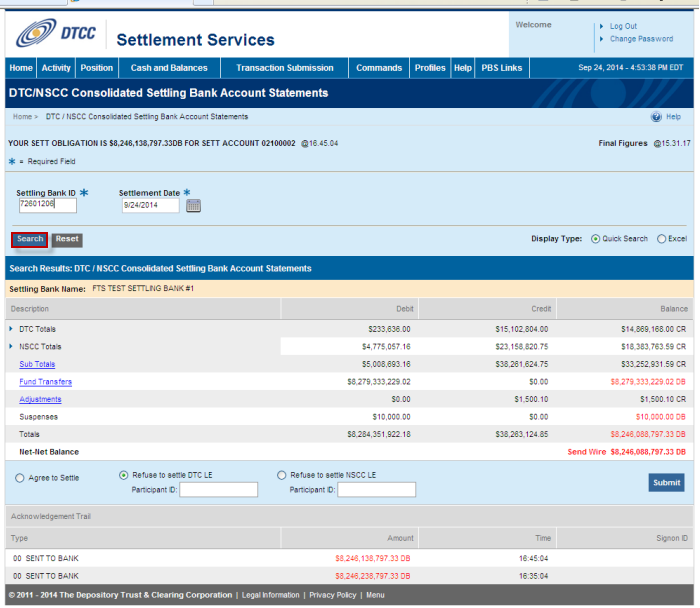This screenshot has width=700, height=608.
Task: Expand the DTC Totals row
Action: pos(11,329)
